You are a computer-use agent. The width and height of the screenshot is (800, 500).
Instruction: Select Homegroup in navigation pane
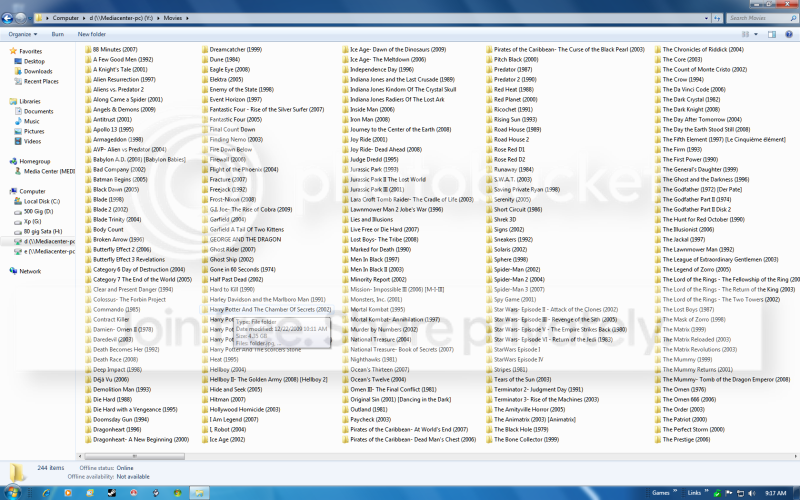point(34,161)
